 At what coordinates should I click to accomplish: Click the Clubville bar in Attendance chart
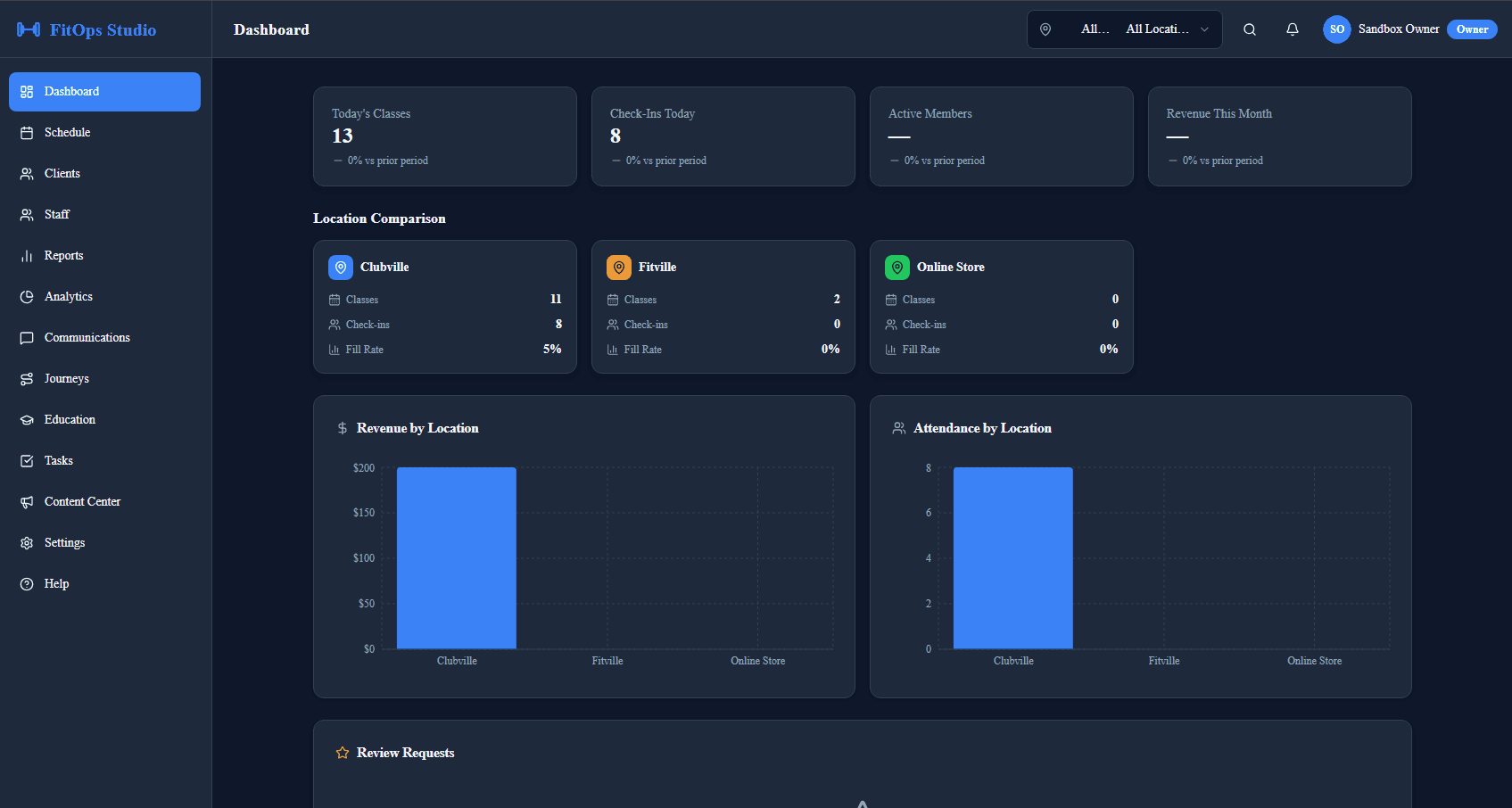[x=1013, y=557]
